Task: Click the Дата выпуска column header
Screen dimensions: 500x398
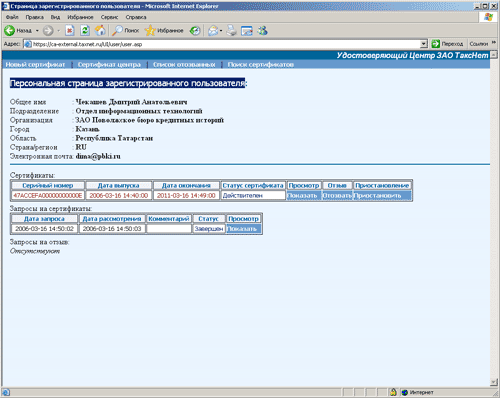Action: point(119,186)
